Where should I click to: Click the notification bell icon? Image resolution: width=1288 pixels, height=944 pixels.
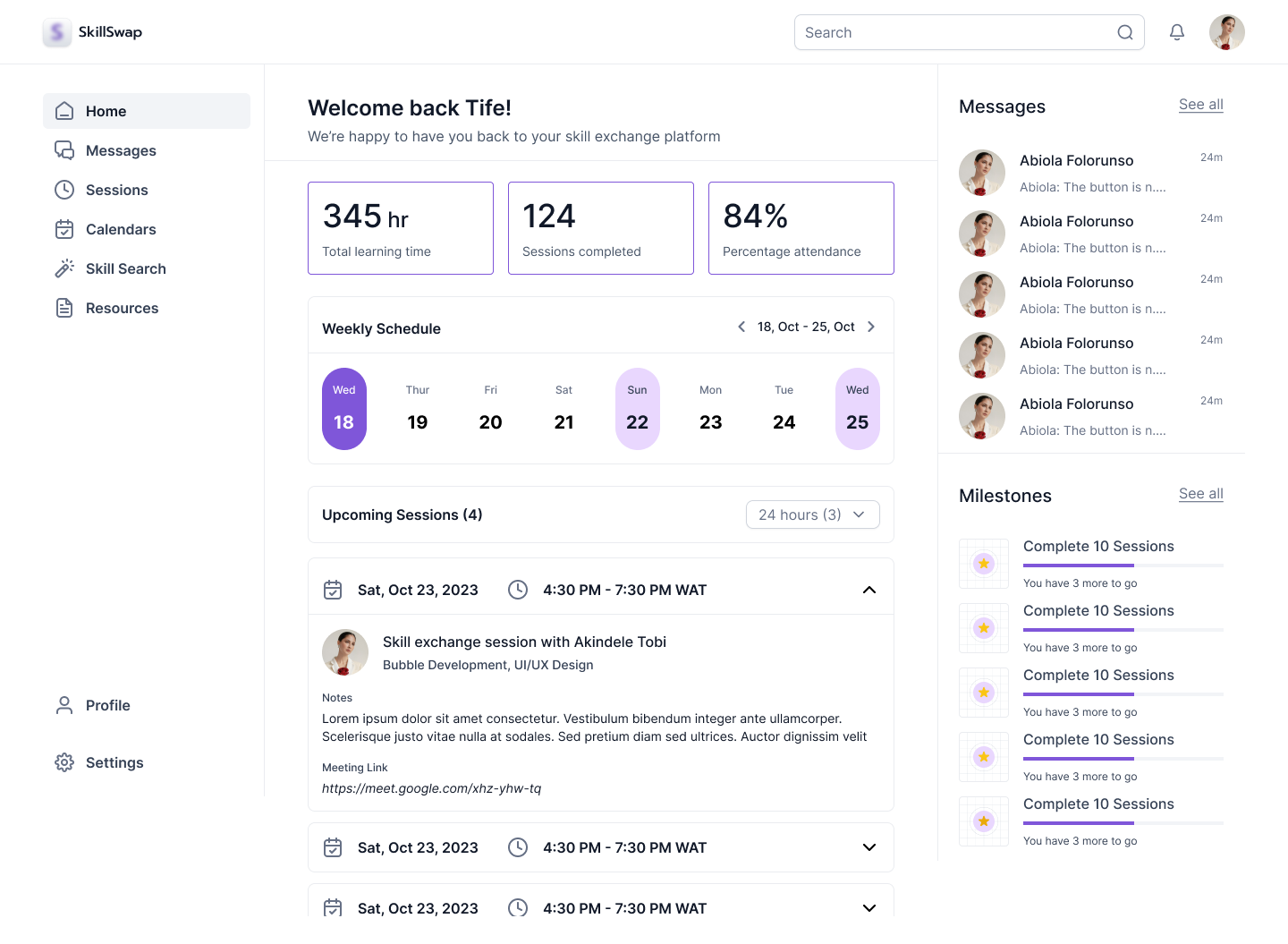click(x=1176, y=31)
